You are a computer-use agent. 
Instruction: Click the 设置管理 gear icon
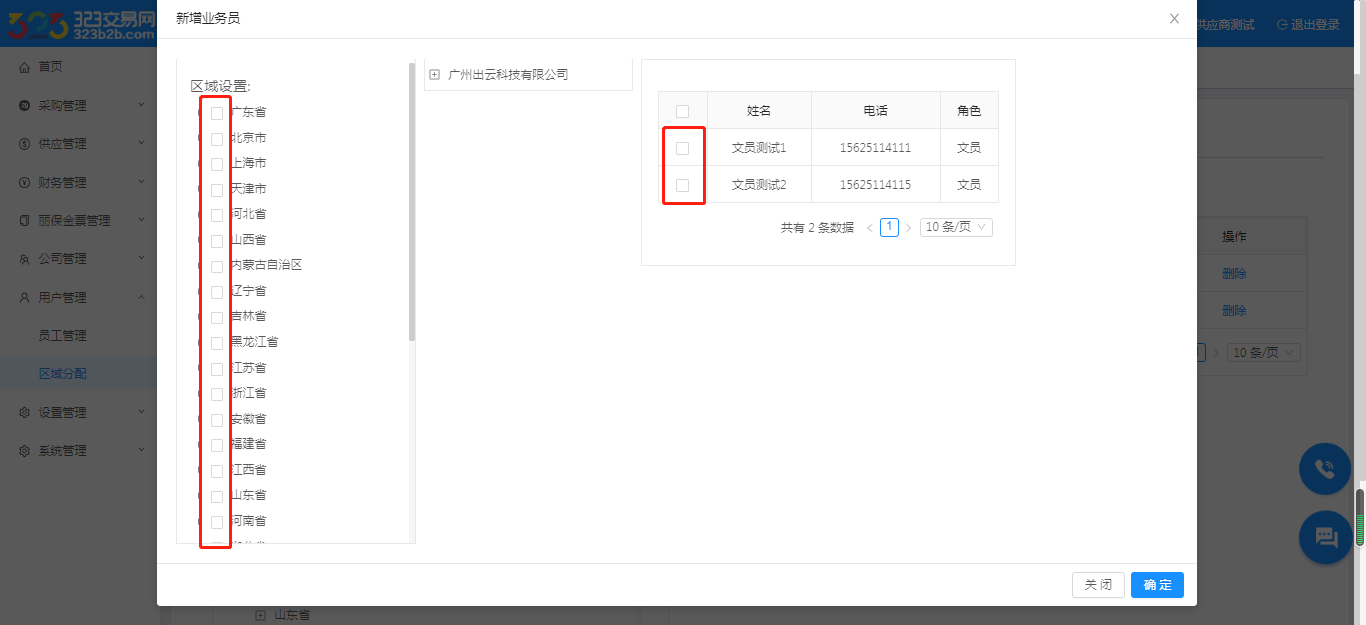24,413
